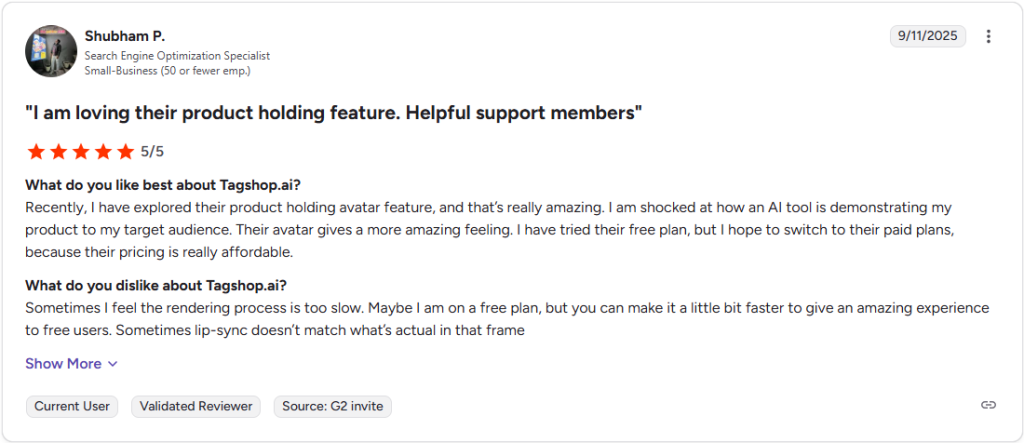Screen dimensions: 1024x443
Task: Open Shubham P.'s profile picture
Action: 51,51
